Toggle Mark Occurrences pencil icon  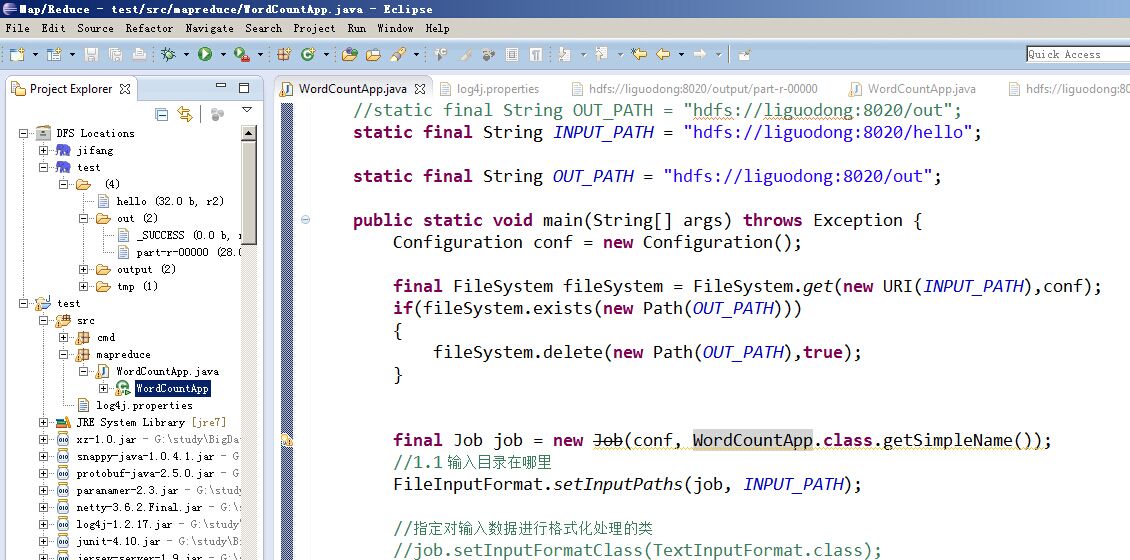[466, 54]
